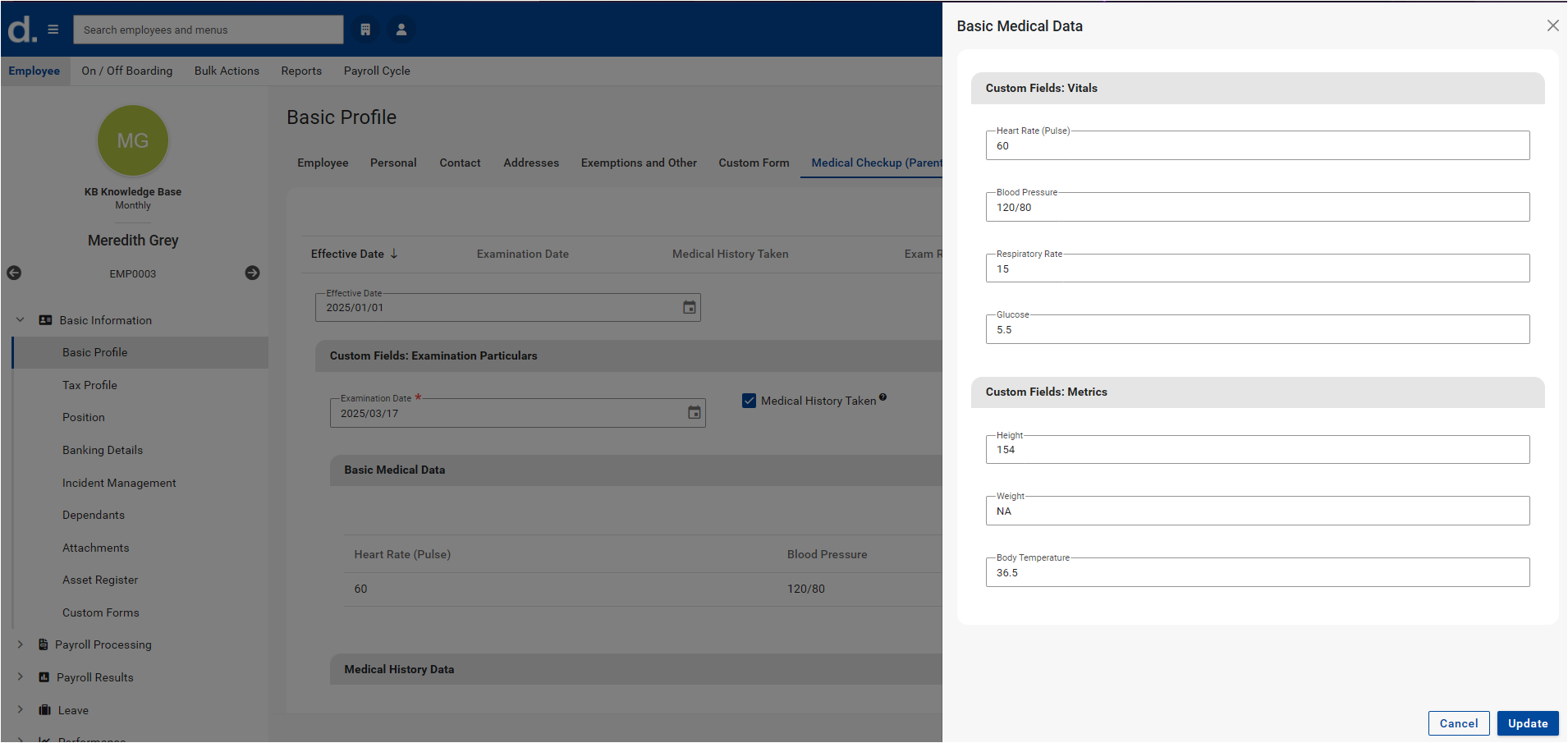Expand Payroll Results section
Image resolution: width=1568 pixels, height=743 pixels.
pyautogui.click(x=21, y=677)
